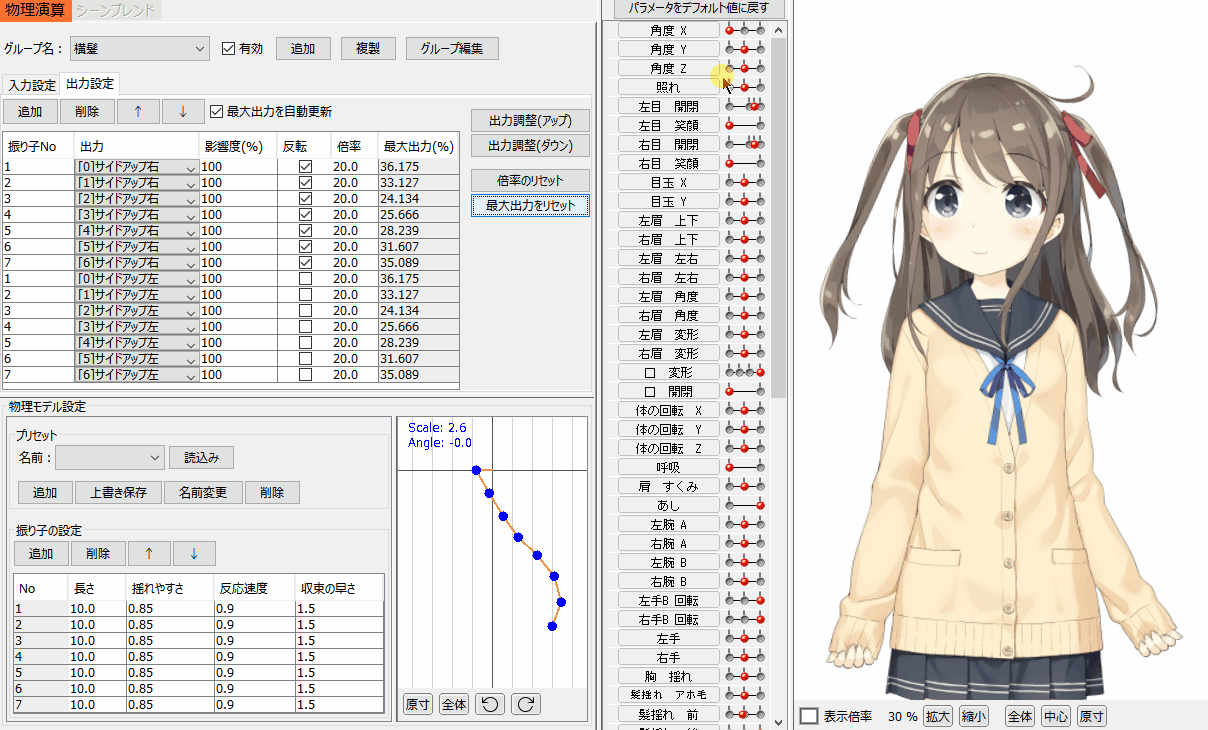Zoom in with 拡大 button
This screenshot has height=730, width=1208.
[x=938, y=716]
